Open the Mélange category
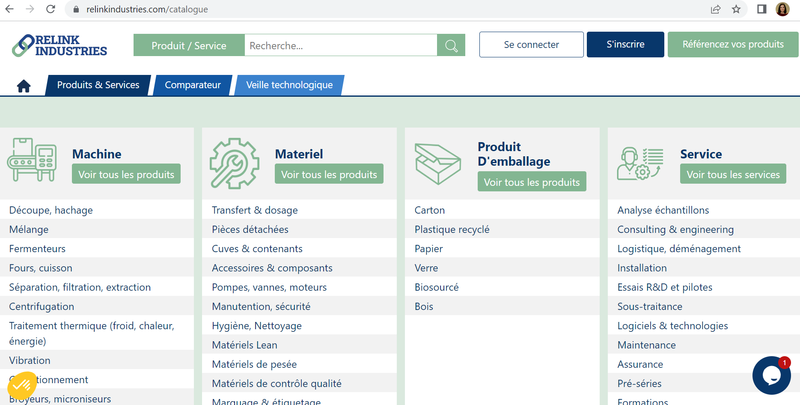 coord(29,230)
